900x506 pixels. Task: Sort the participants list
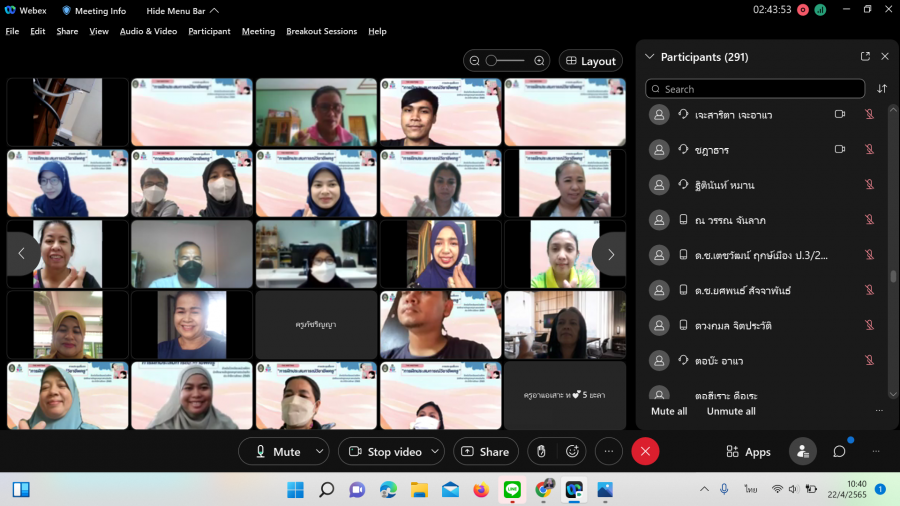(x=882, y=89)
